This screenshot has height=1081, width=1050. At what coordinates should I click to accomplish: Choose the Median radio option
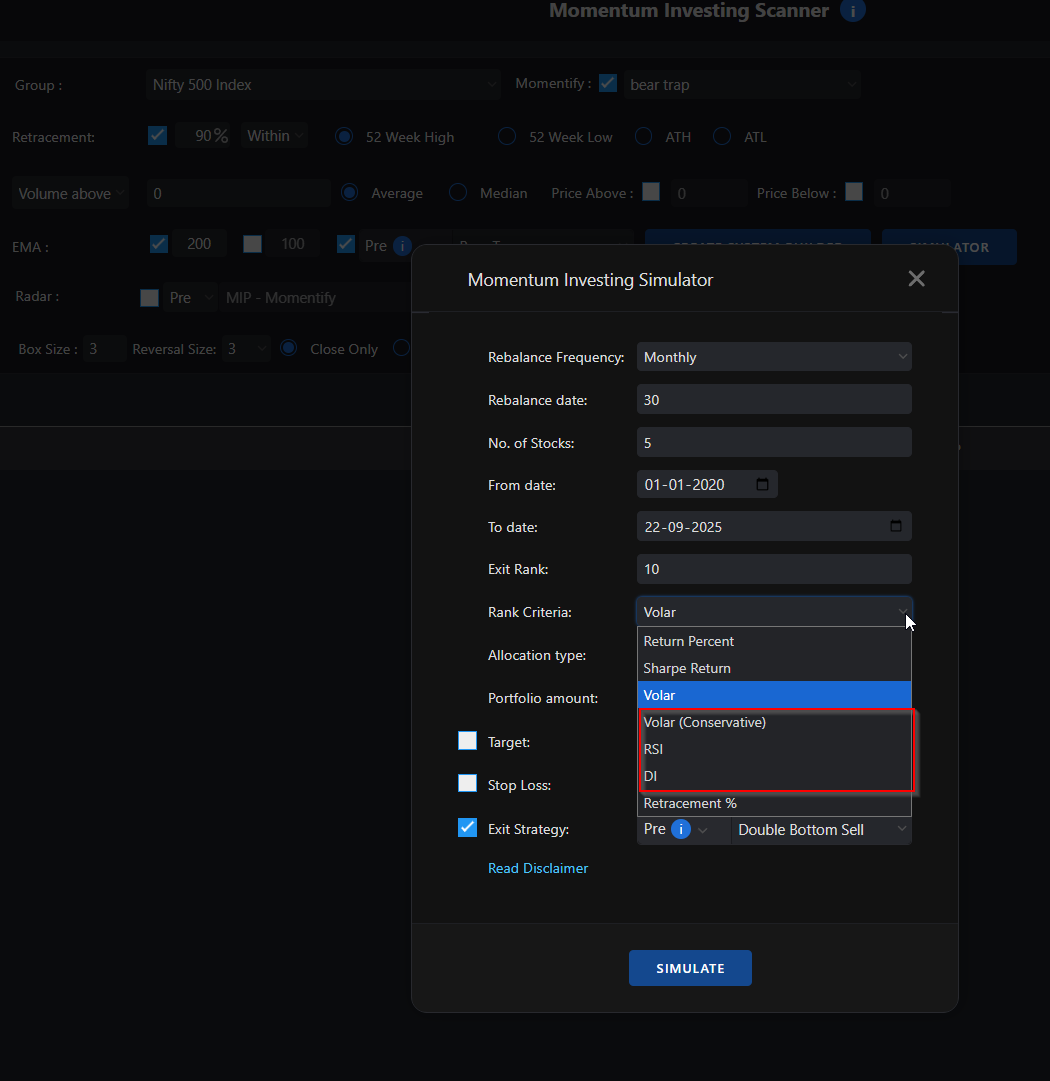click(458, 193)
